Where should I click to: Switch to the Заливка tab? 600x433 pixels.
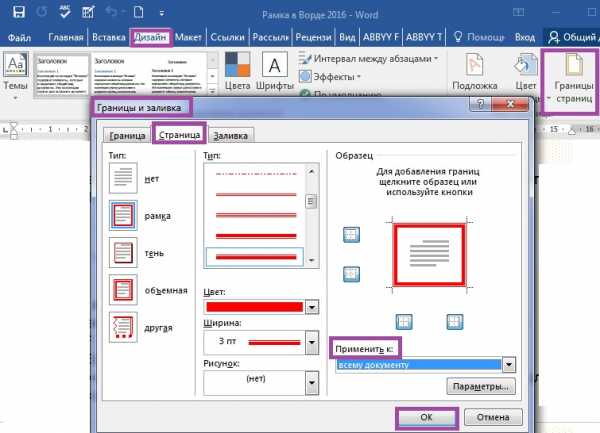230,135
